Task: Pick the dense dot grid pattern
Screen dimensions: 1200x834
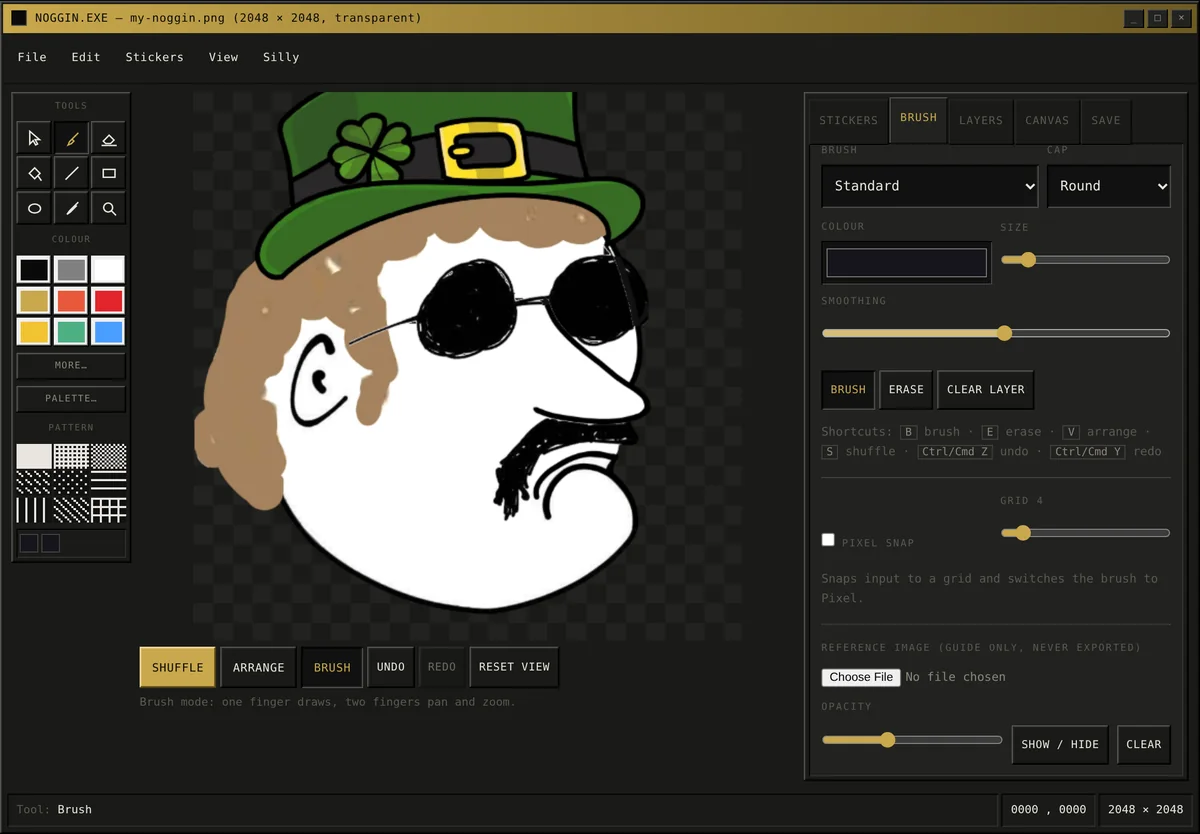Action: (x=71, y=456)
